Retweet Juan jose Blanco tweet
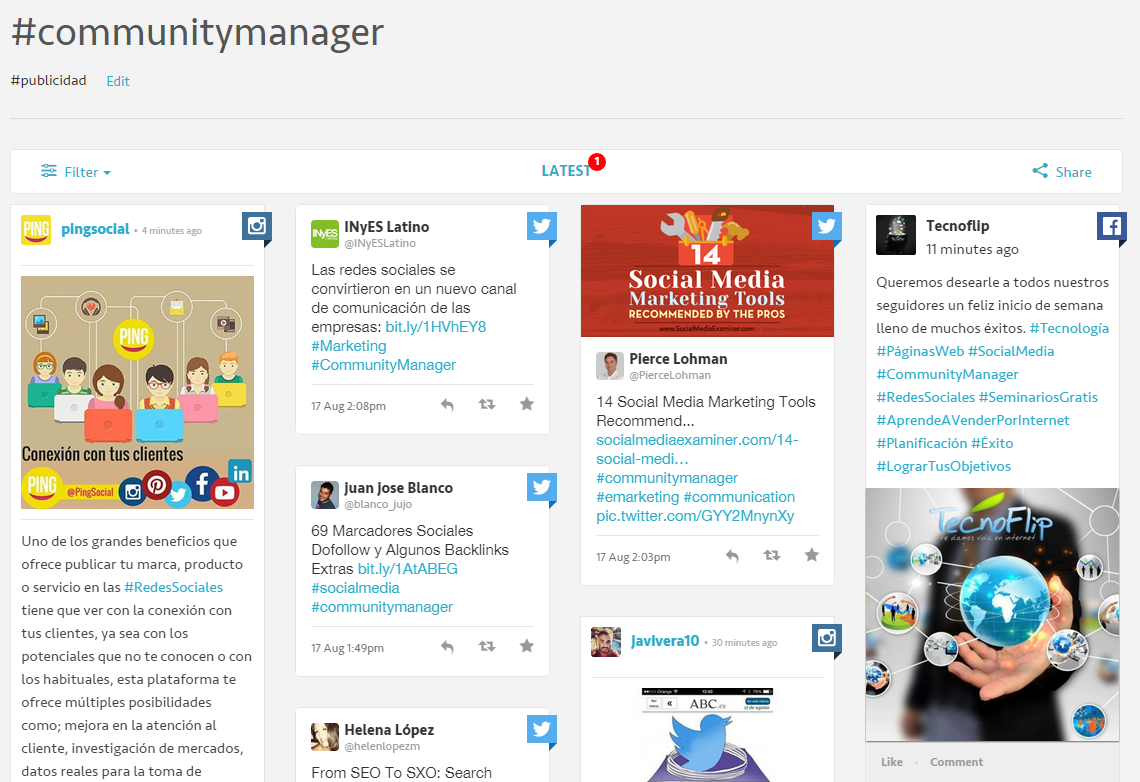This screenshot has height=782, width=1140. pos(487,646)
